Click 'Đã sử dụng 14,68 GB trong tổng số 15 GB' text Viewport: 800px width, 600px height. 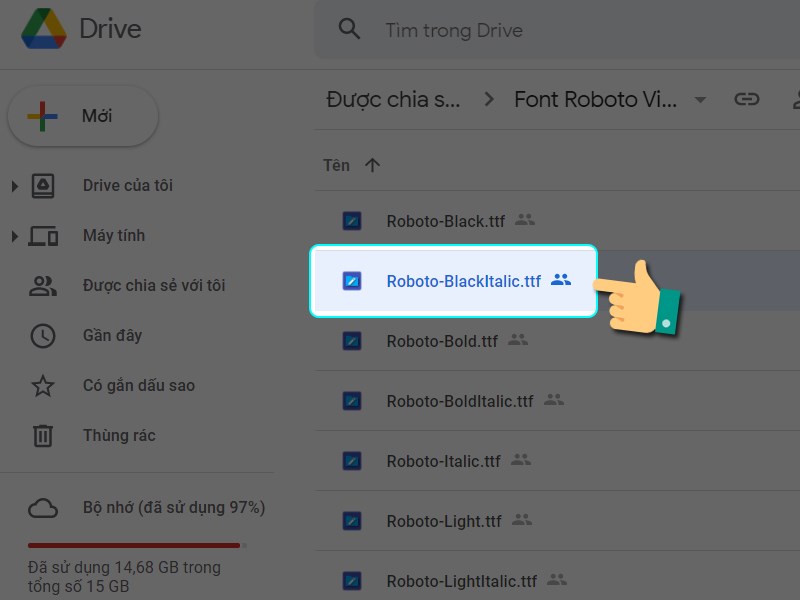124,577
